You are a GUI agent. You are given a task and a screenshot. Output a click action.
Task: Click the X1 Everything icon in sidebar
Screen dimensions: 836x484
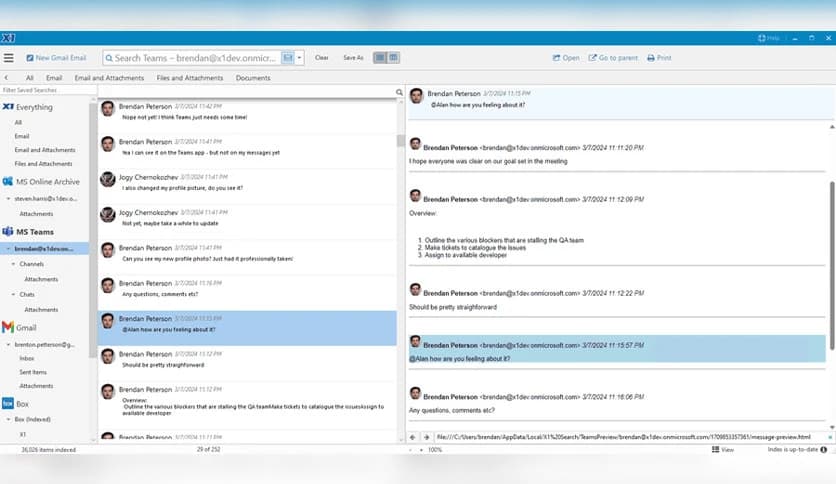8,107
